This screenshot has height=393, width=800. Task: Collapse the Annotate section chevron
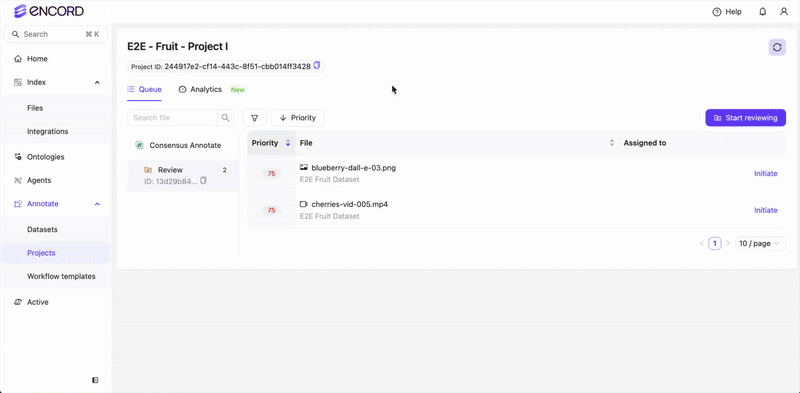coord(97,204)
